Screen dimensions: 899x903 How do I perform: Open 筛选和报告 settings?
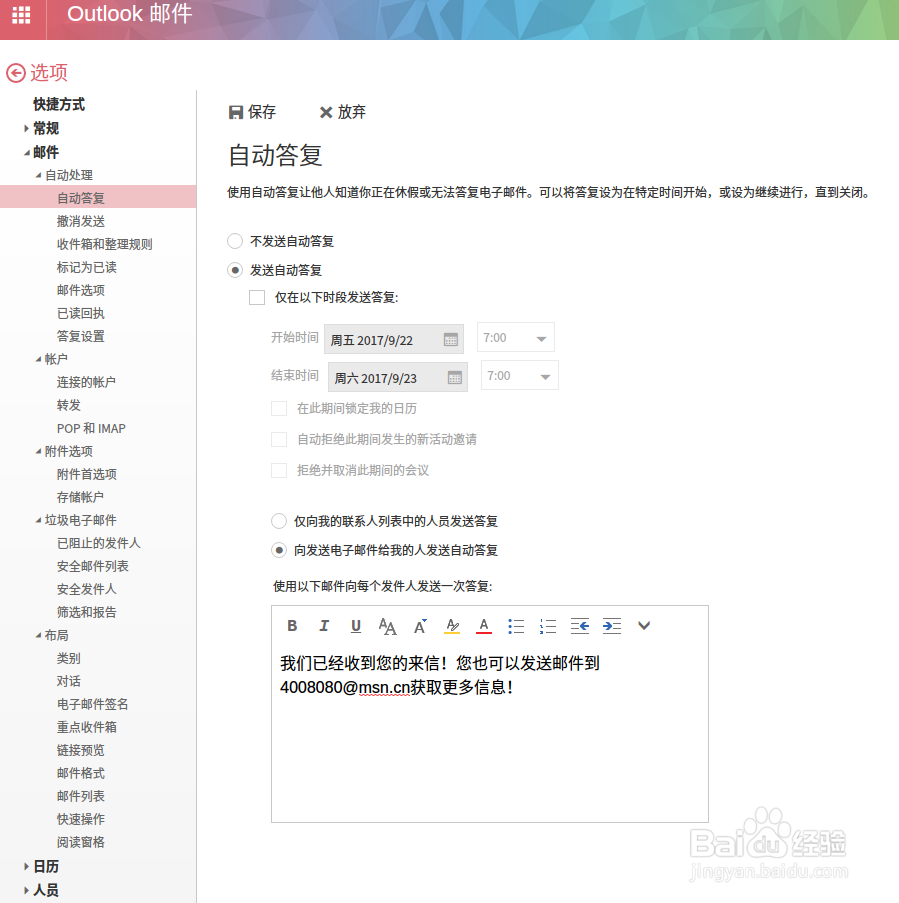(86, 612)
